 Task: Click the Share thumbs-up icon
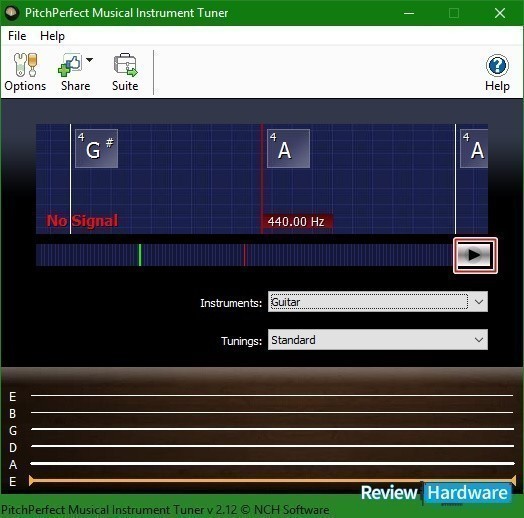point(70,65)
